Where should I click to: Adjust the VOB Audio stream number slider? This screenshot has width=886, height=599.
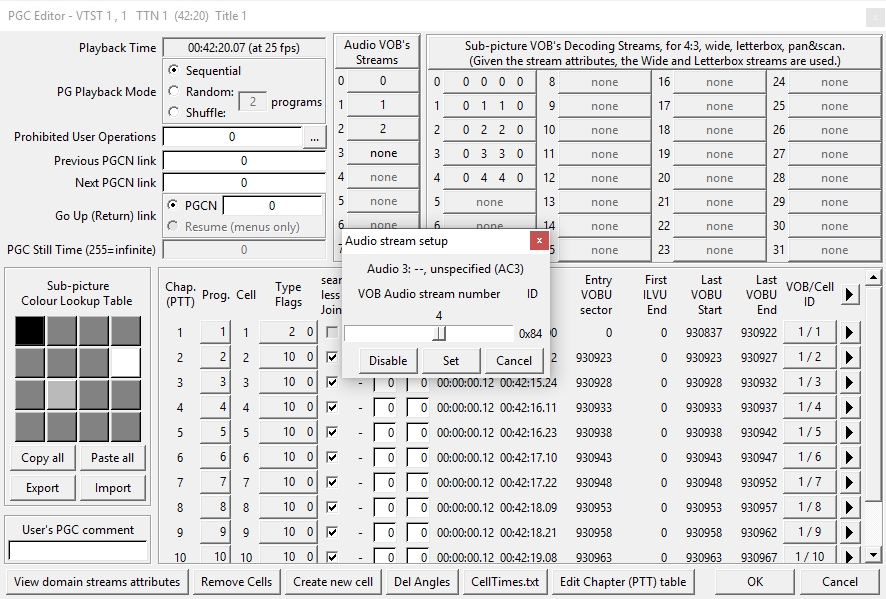tap(440, 333)
